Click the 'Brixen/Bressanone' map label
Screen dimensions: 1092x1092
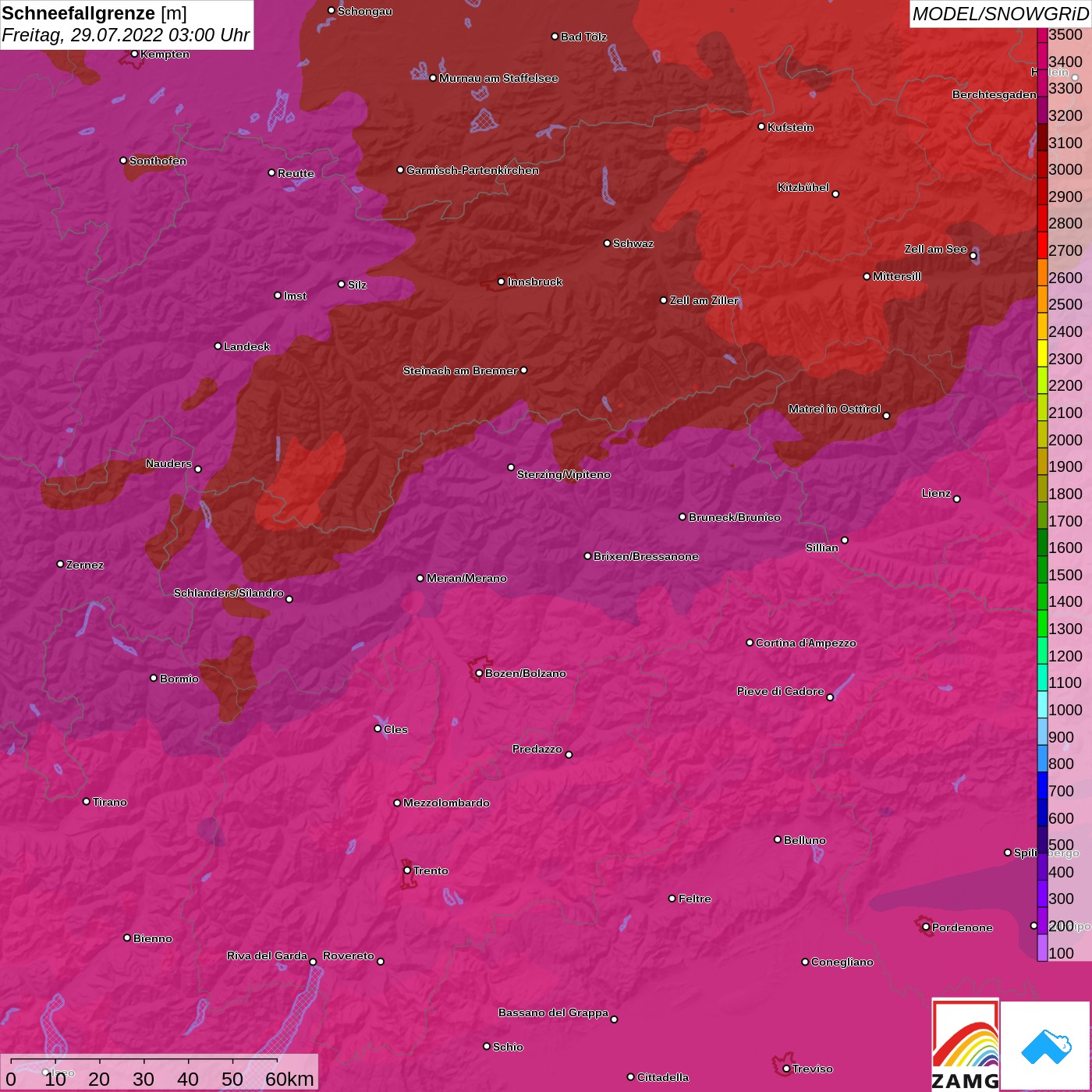point(646,556)
